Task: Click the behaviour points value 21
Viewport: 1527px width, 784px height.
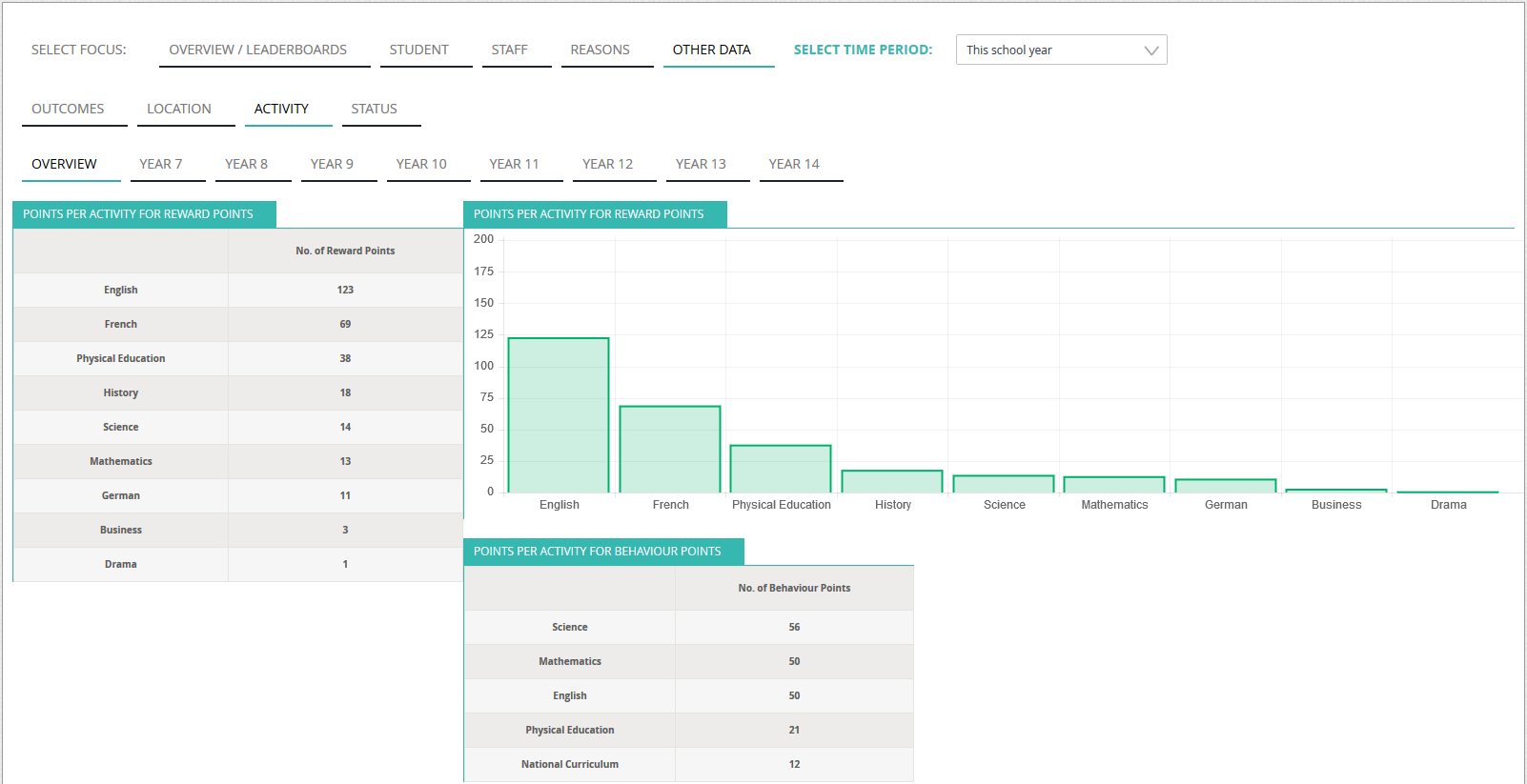Action: [x=794, y=731]
